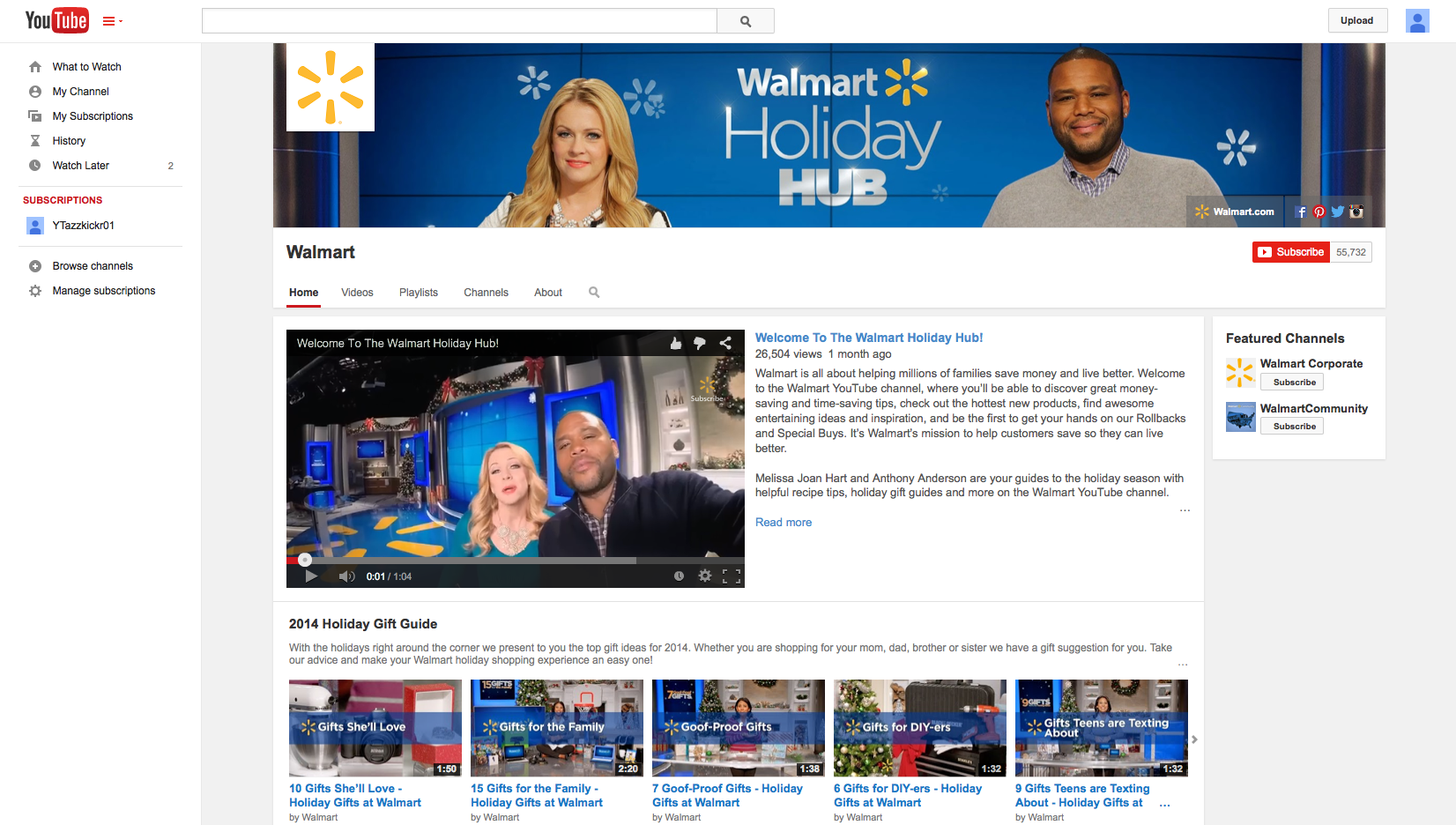
Task: Open the Twitter icon on the banner
Action: (x=1338, y=212)
